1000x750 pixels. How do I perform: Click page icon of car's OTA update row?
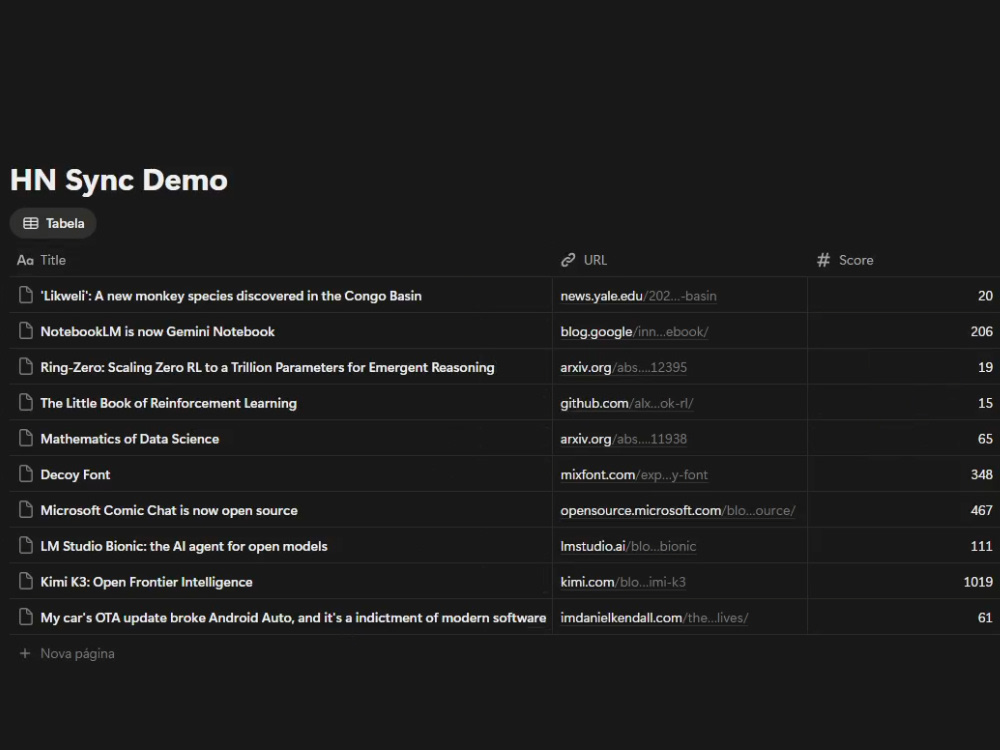pyautogui.click(x=26, y=616)
